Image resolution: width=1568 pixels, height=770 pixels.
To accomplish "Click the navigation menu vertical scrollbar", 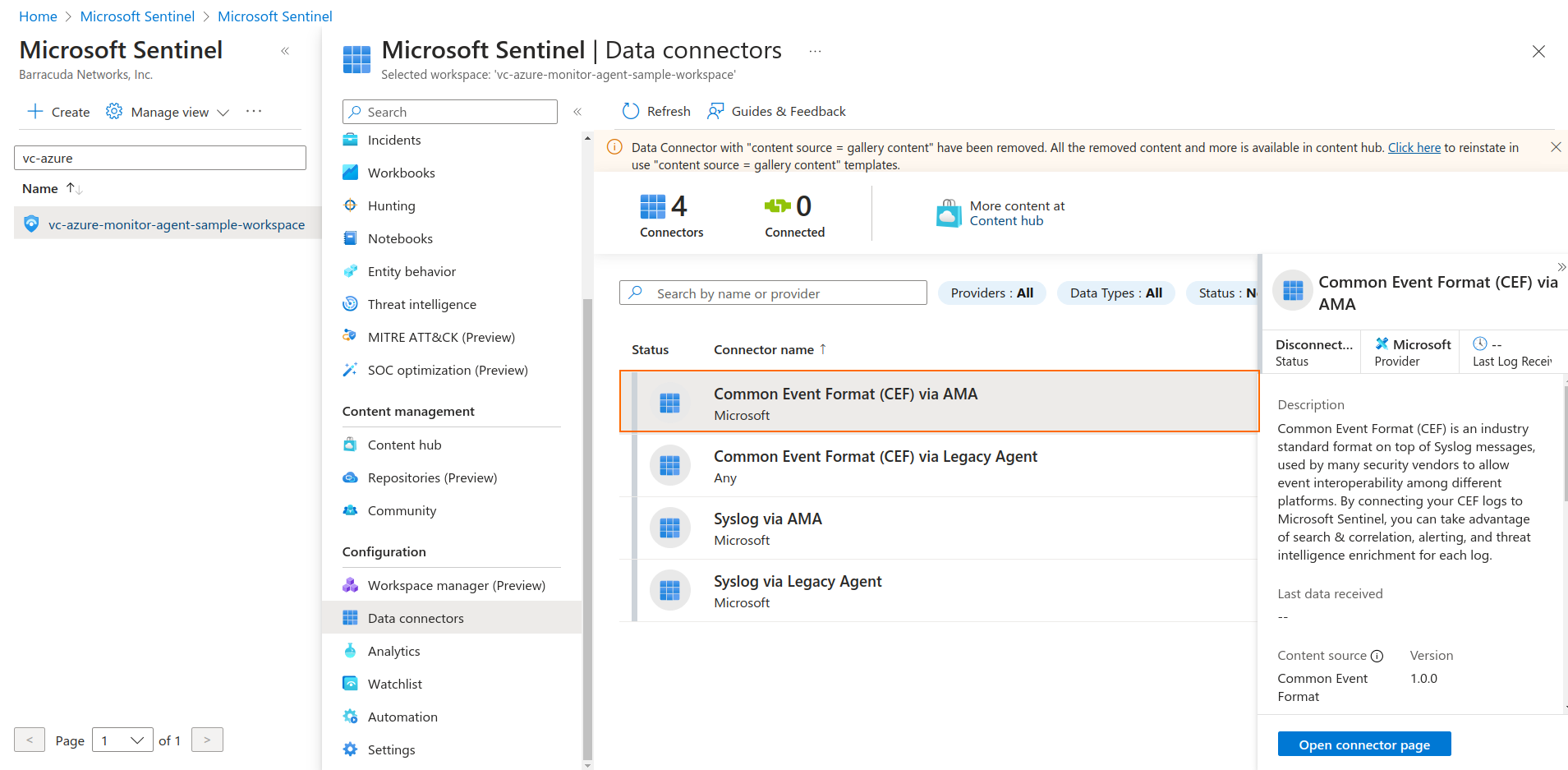I will pyautogui.click(x=587, y=530).
